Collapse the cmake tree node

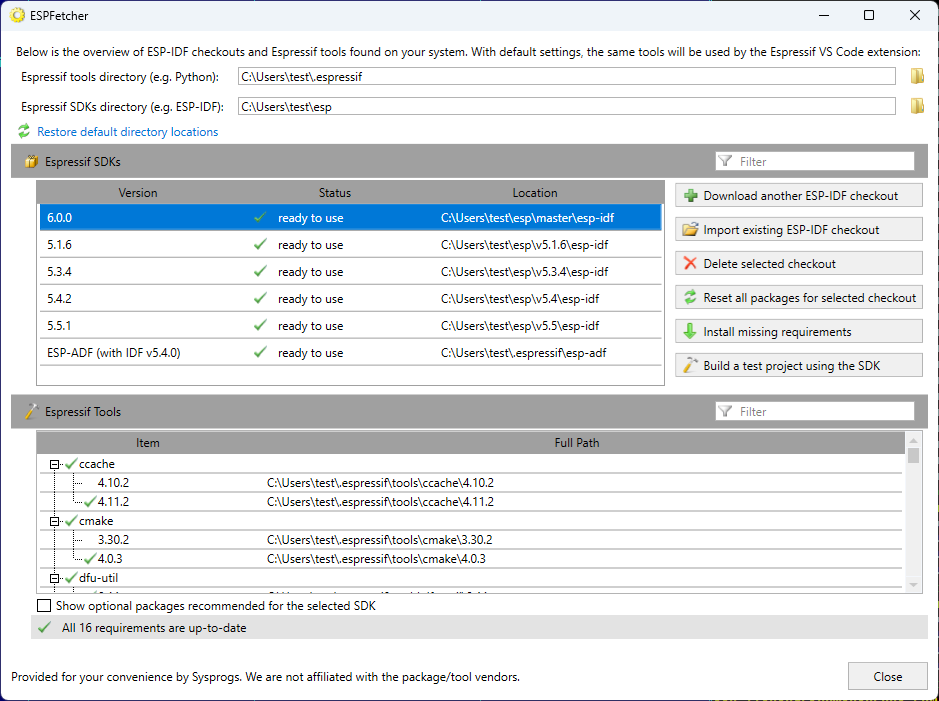[54, 521]
